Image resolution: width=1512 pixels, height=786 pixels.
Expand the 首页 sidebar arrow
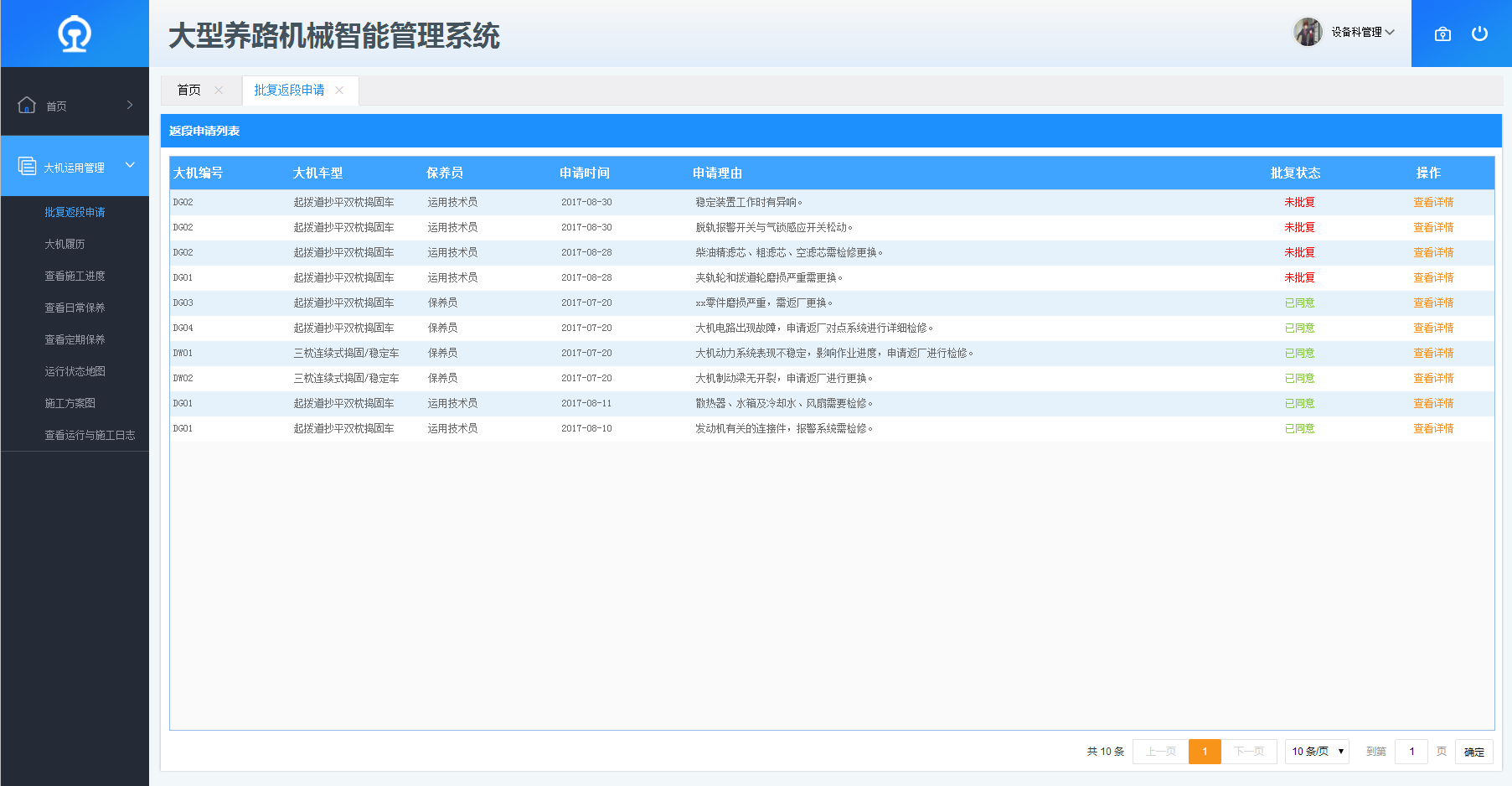(130, 105)
